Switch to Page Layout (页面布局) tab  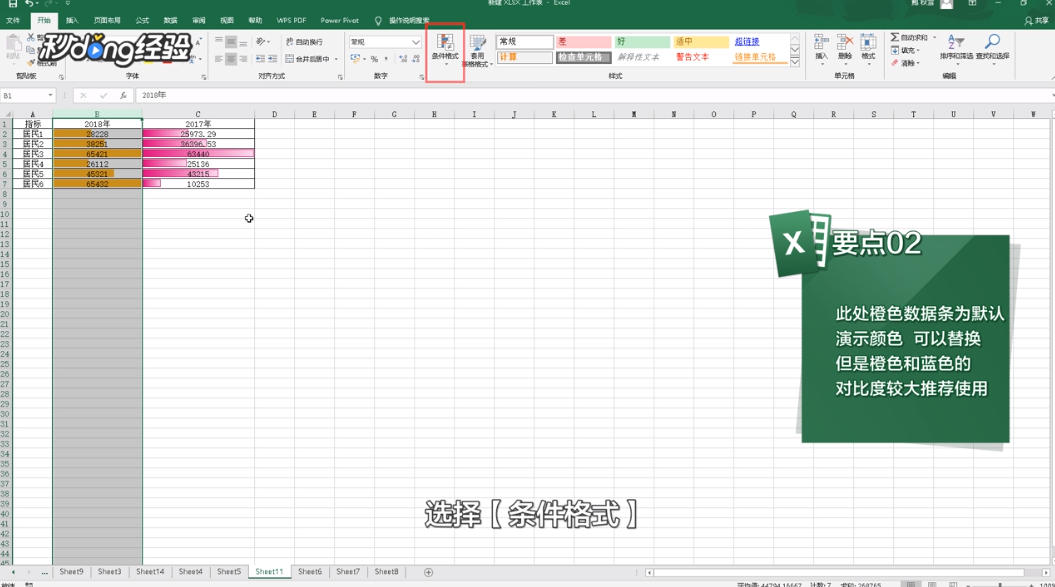click(x=108, y=21)
